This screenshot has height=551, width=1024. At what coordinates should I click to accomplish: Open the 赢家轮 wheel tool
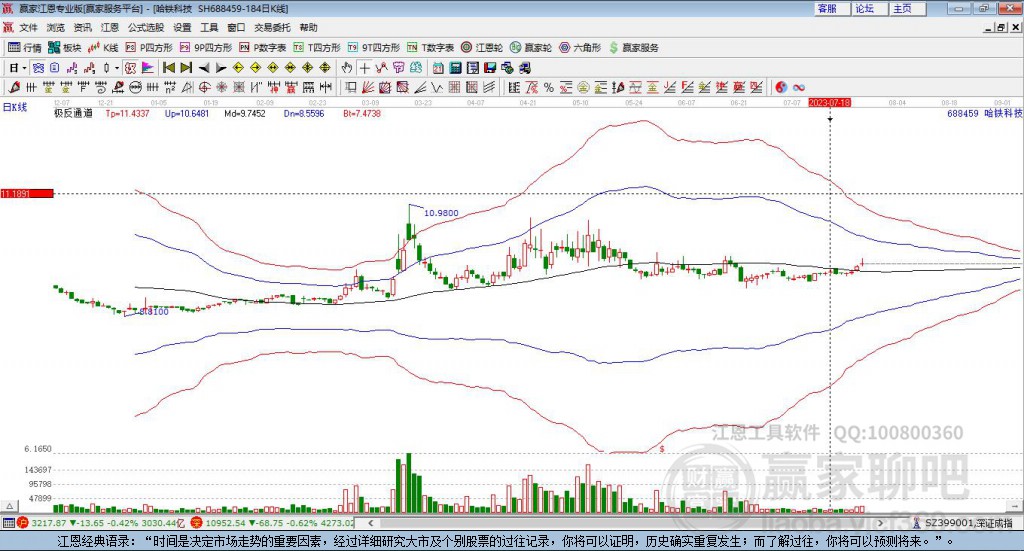(531, 48)
